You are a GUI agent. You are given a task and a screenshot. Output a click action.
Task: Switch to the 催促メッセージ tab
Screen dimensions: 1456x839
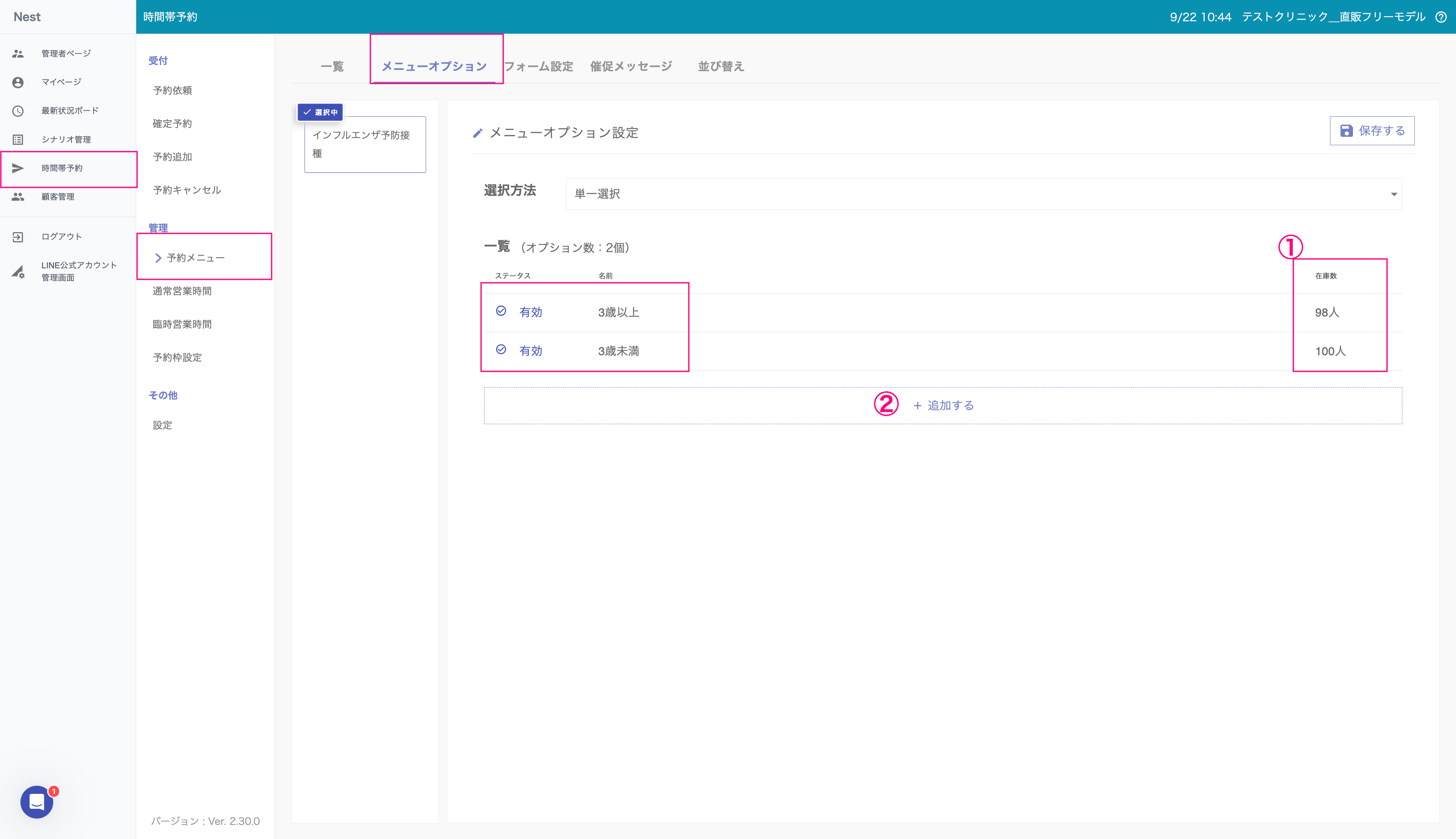click(631, 67)
